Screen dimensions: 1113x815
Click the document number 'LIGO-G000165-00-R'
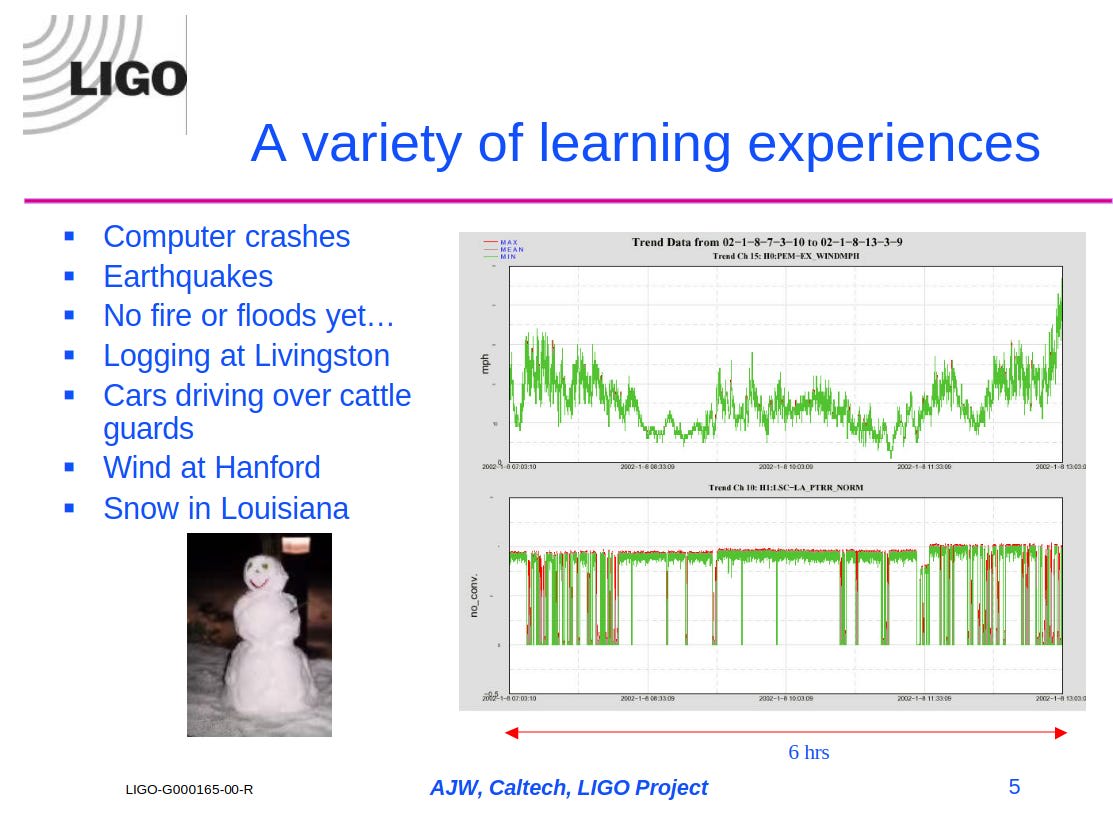point(189,789)
